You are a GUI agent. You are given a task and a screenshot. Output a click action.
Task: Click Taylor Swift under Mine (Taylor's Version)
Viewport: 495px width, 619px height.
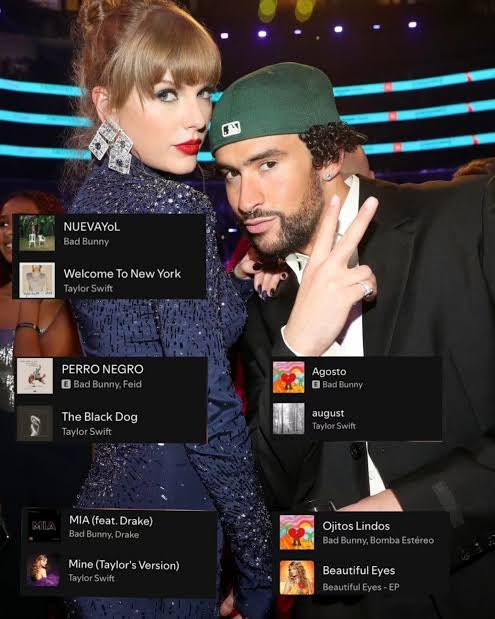pos(91,578)
